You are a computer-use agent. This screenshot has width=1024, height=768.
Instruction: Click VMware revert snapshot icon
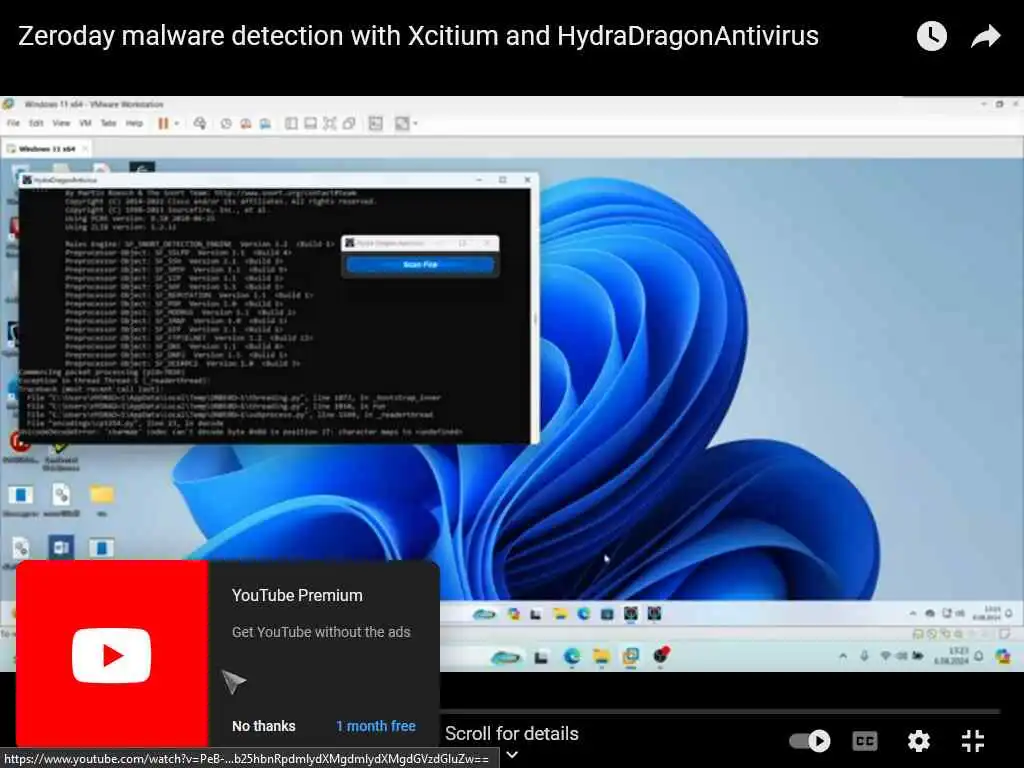[x=246, y=123]
